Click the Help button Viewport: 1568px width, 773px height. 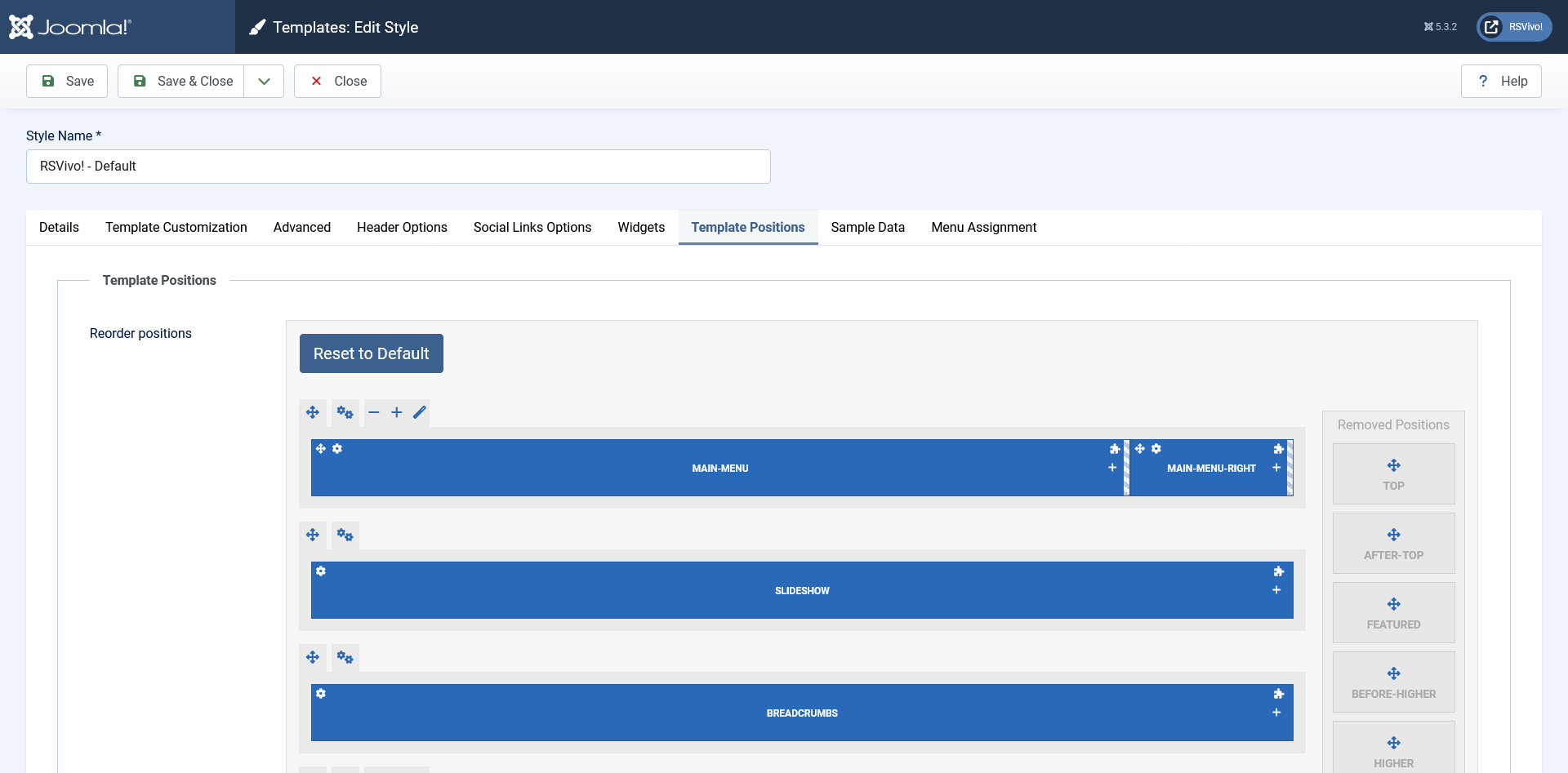tap(1501, 82)
